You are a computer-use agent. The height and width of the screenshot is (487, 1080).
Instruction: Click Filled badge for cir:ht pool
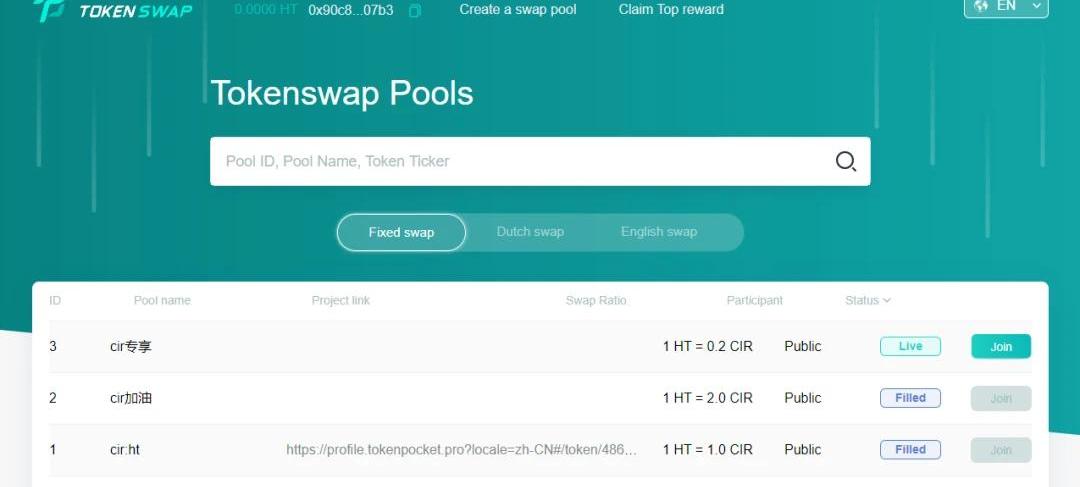(x=910, y=450)
